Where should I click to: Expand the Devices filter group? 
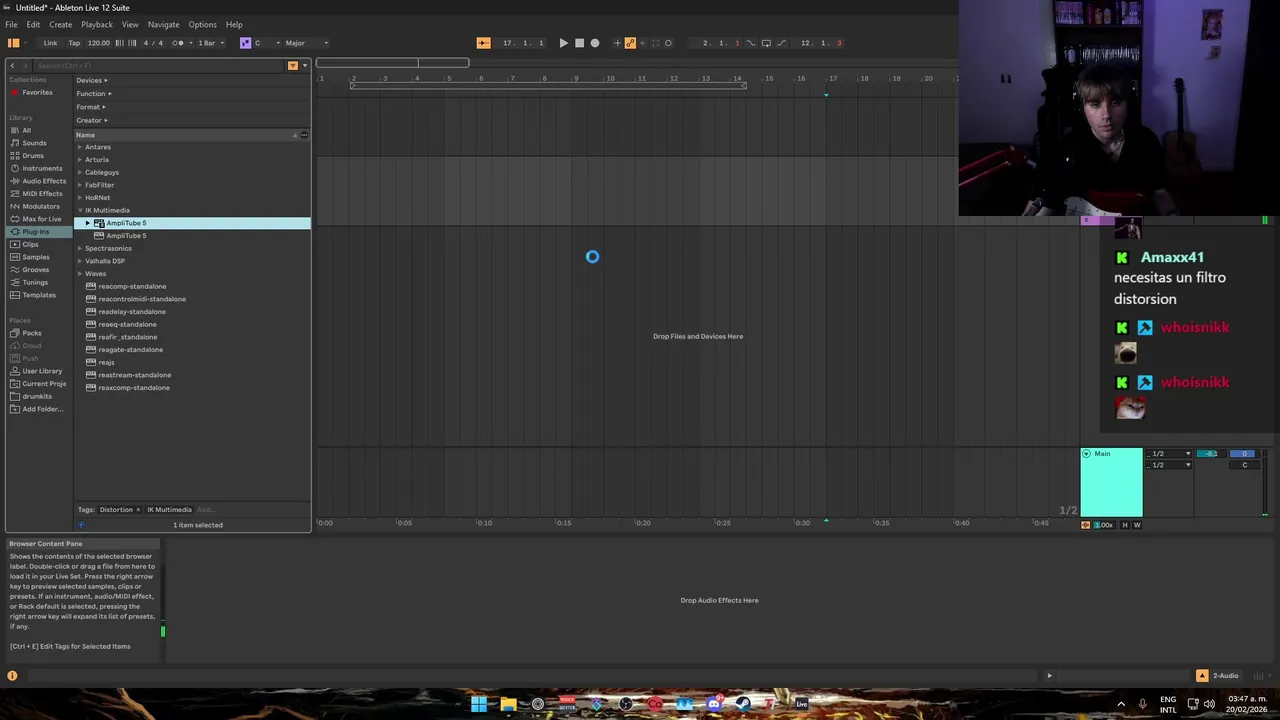point(92,80)
